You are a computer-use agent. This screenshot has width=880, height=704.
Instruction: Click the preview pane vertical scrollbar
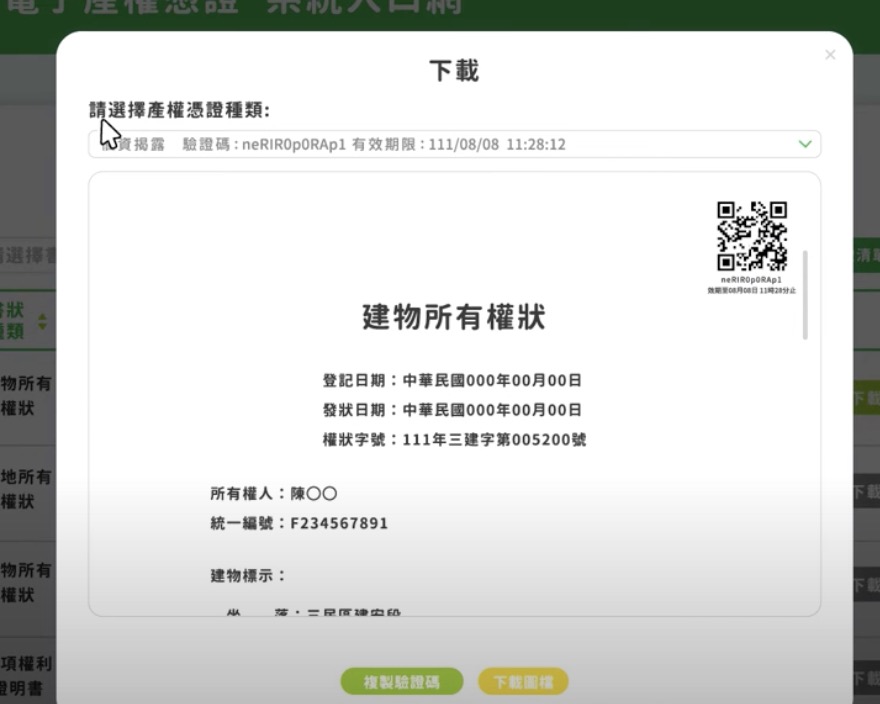(805, 295)
